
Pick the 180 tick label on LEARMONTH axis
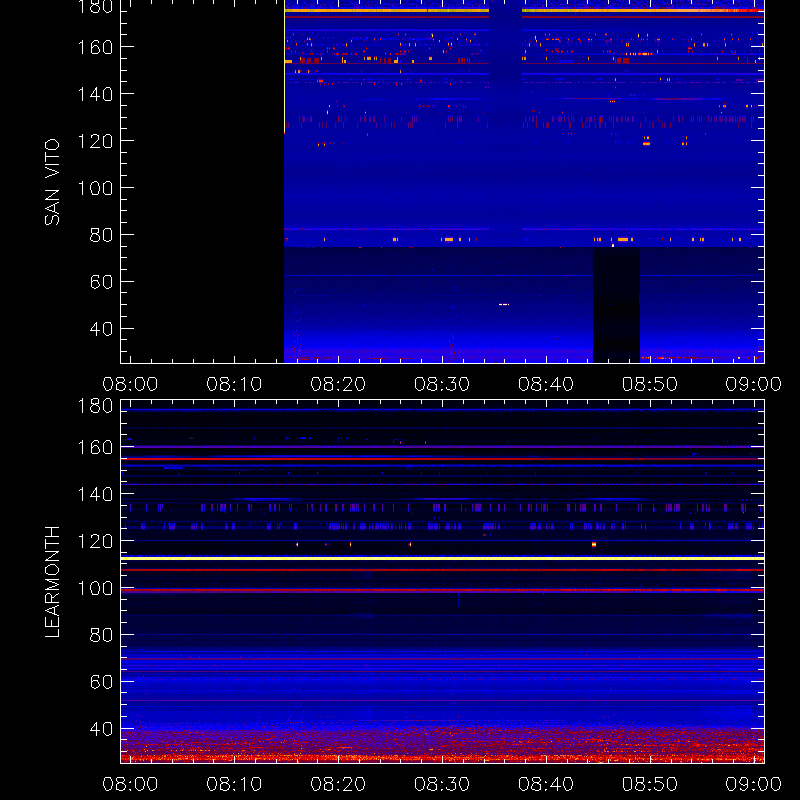95,406
